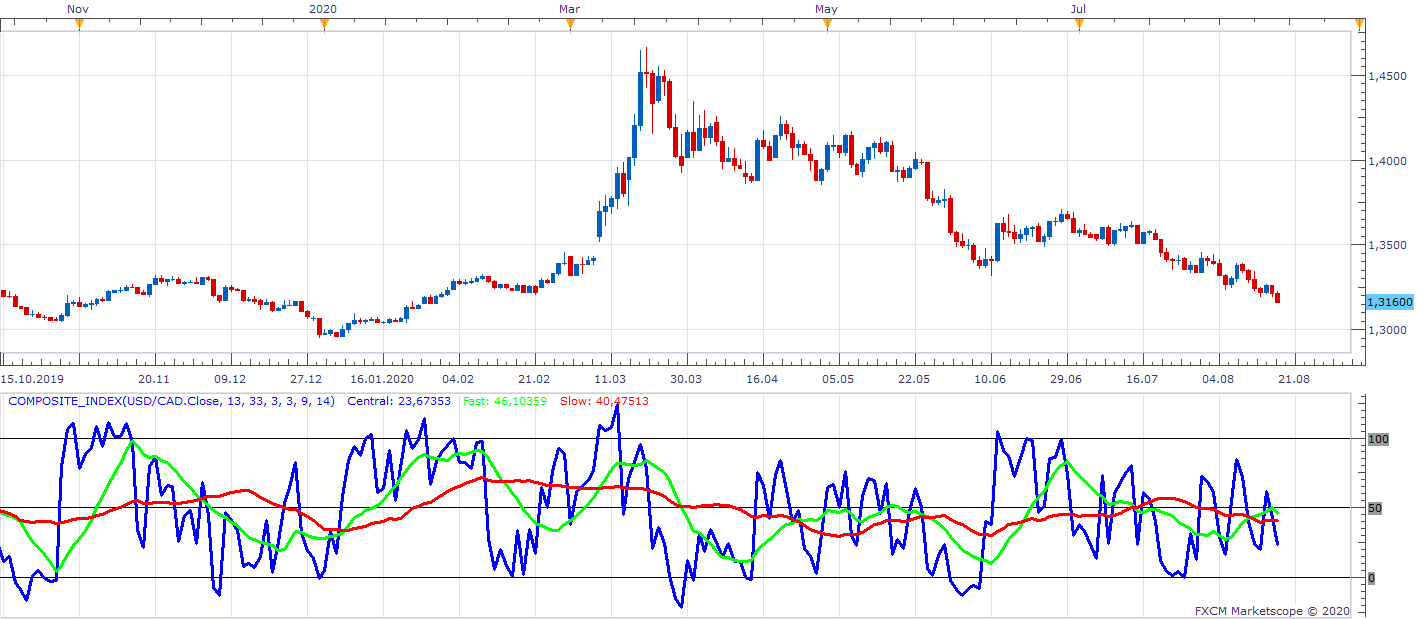Image resolution: width=1423 pixels, height=619 pixels.
Task: Click the indicator level label 50
Action: coord(1375,508)
